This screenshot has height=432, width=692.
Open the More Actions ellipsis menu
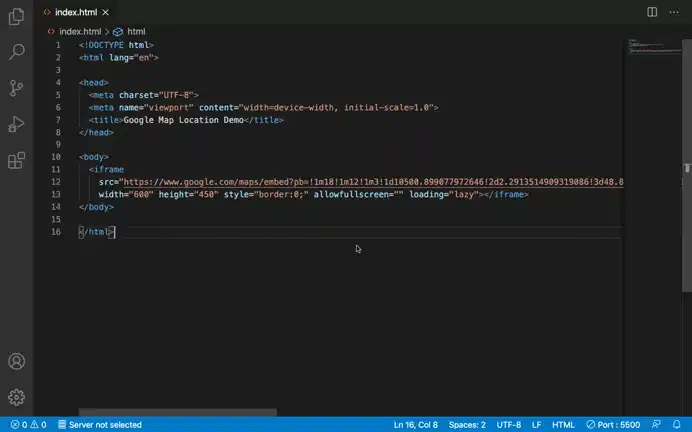pyautogui.click(x=675, y=12)
